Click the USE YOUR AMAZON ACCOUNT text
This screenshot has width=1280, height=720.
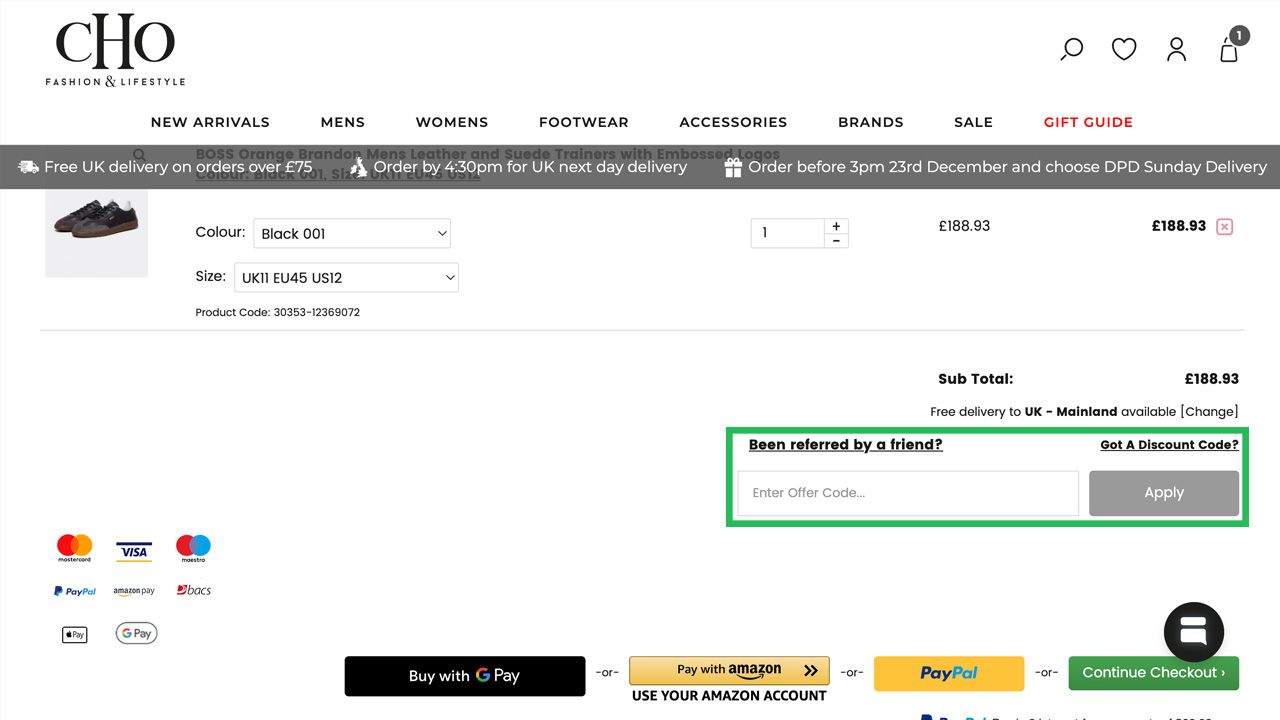point(729,696)
